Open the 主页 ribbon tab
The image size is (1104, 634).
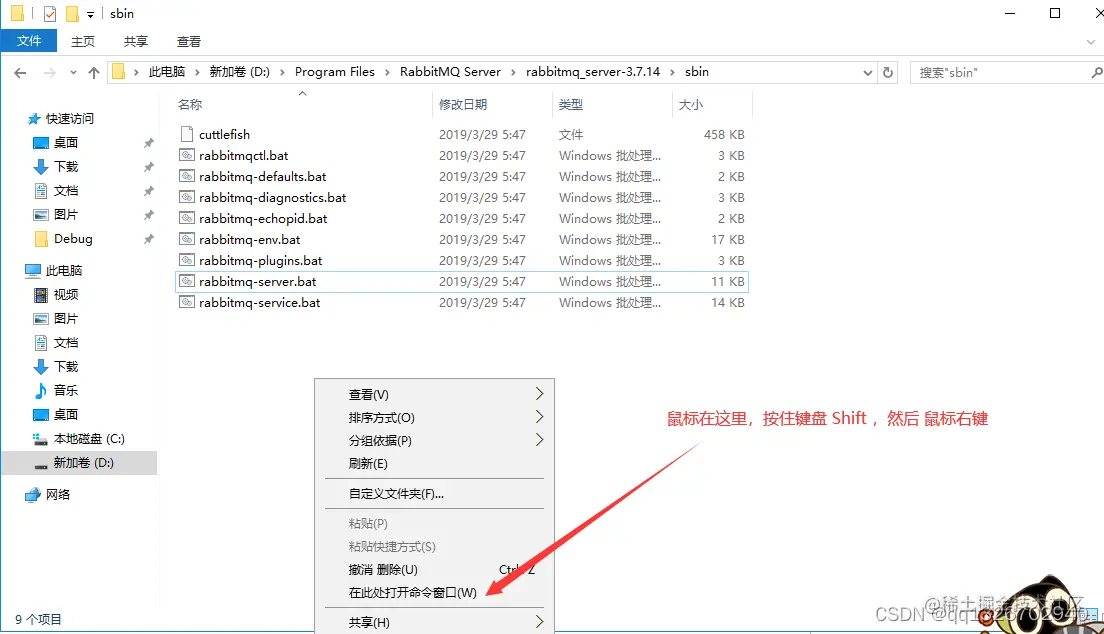pyautogui.click(x=82, y=42)
